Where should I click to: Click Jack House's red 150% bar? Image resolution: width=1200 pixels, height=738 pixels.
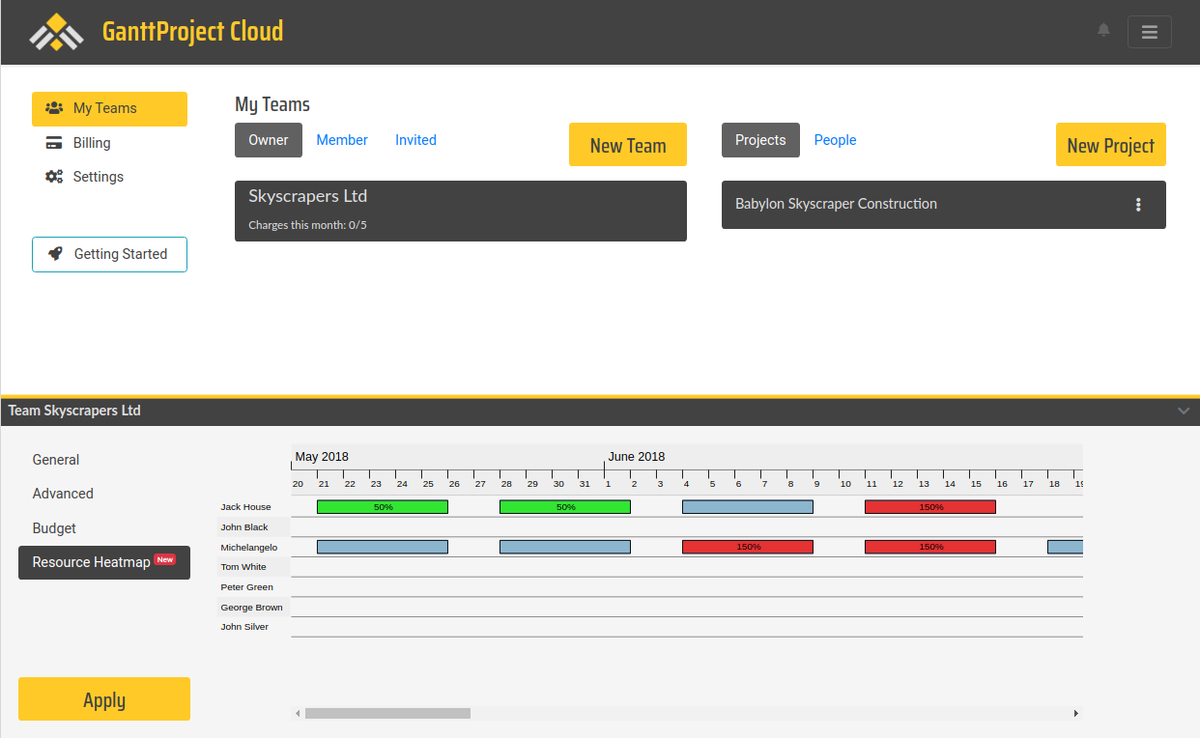930,507
